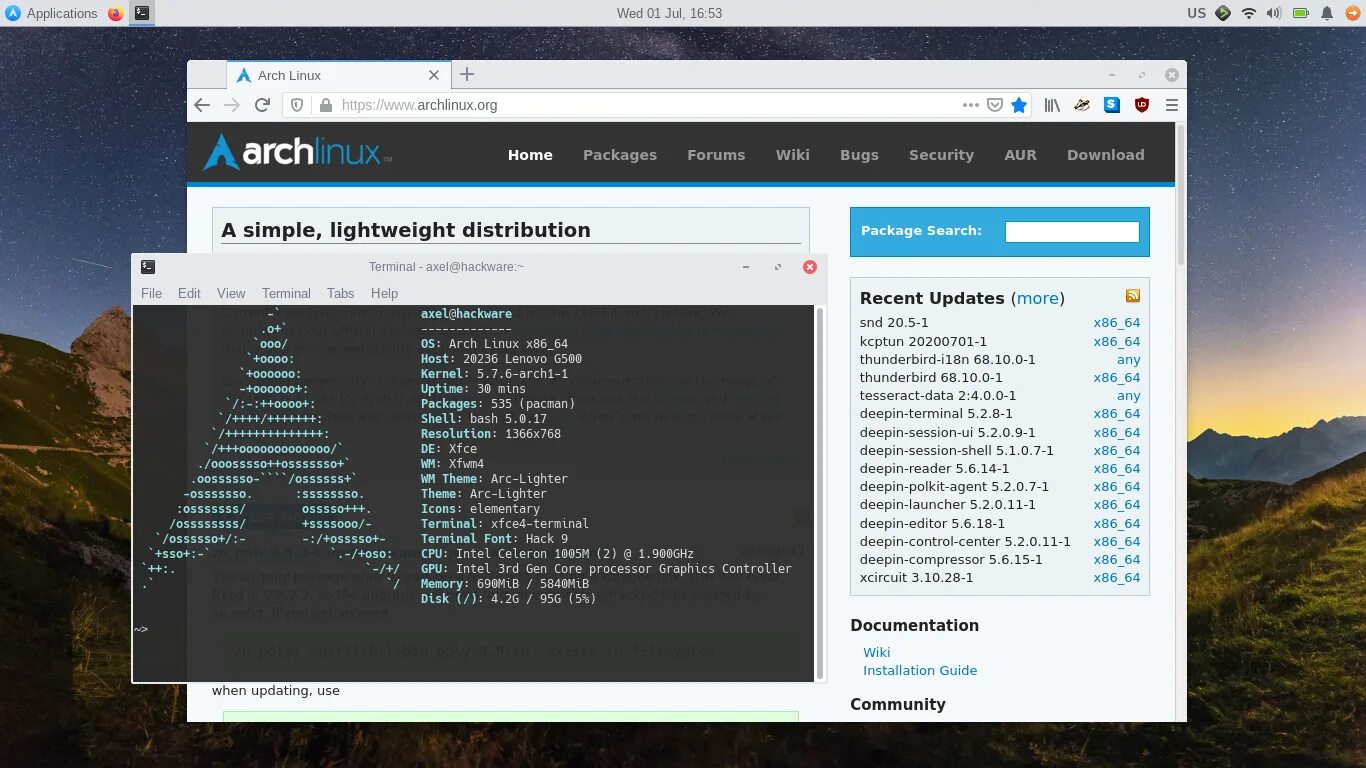
Task: Click the blue S extension icon
Action: (1112, 105)
